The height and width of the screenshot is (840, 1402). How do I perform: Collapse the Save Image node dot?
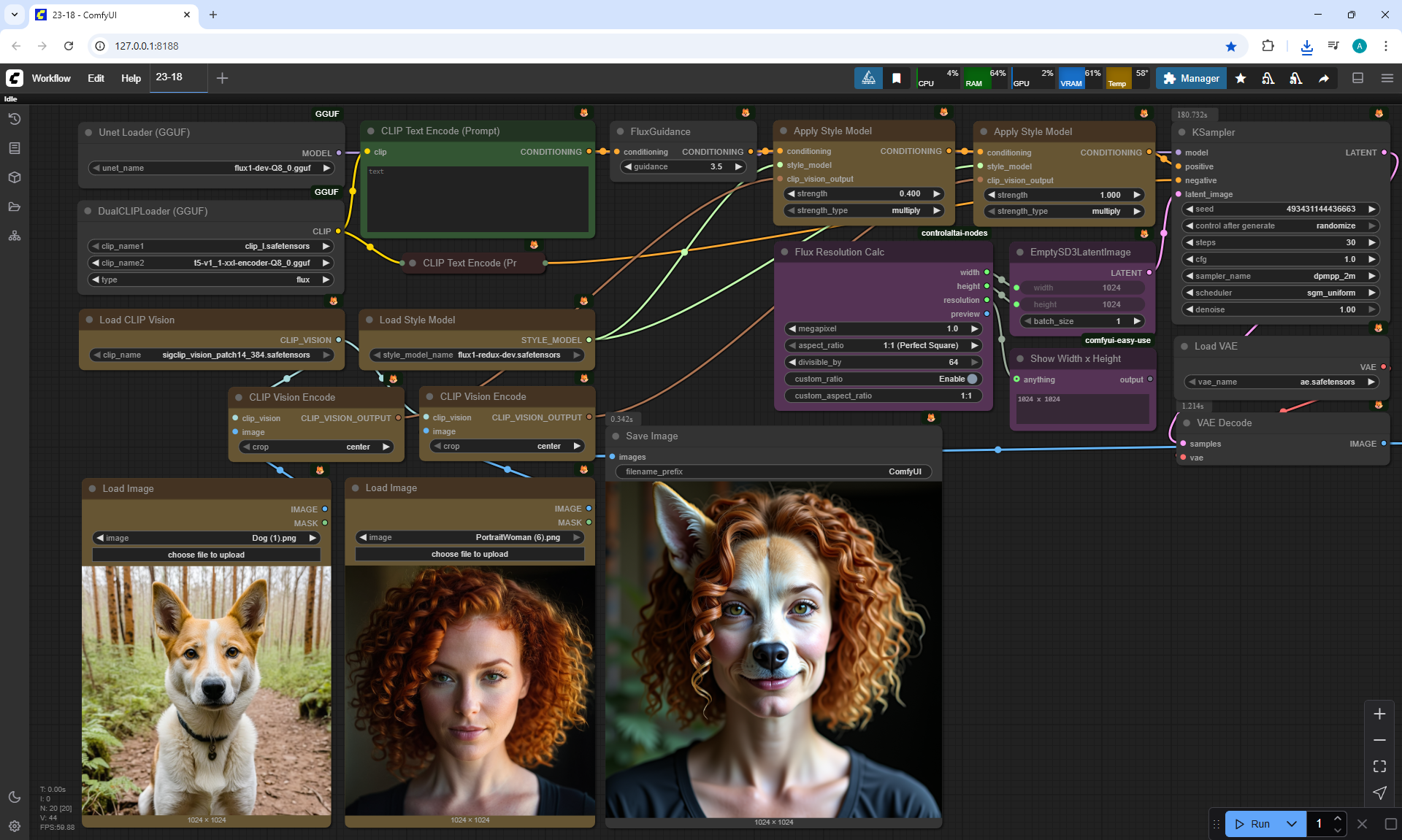616,436
